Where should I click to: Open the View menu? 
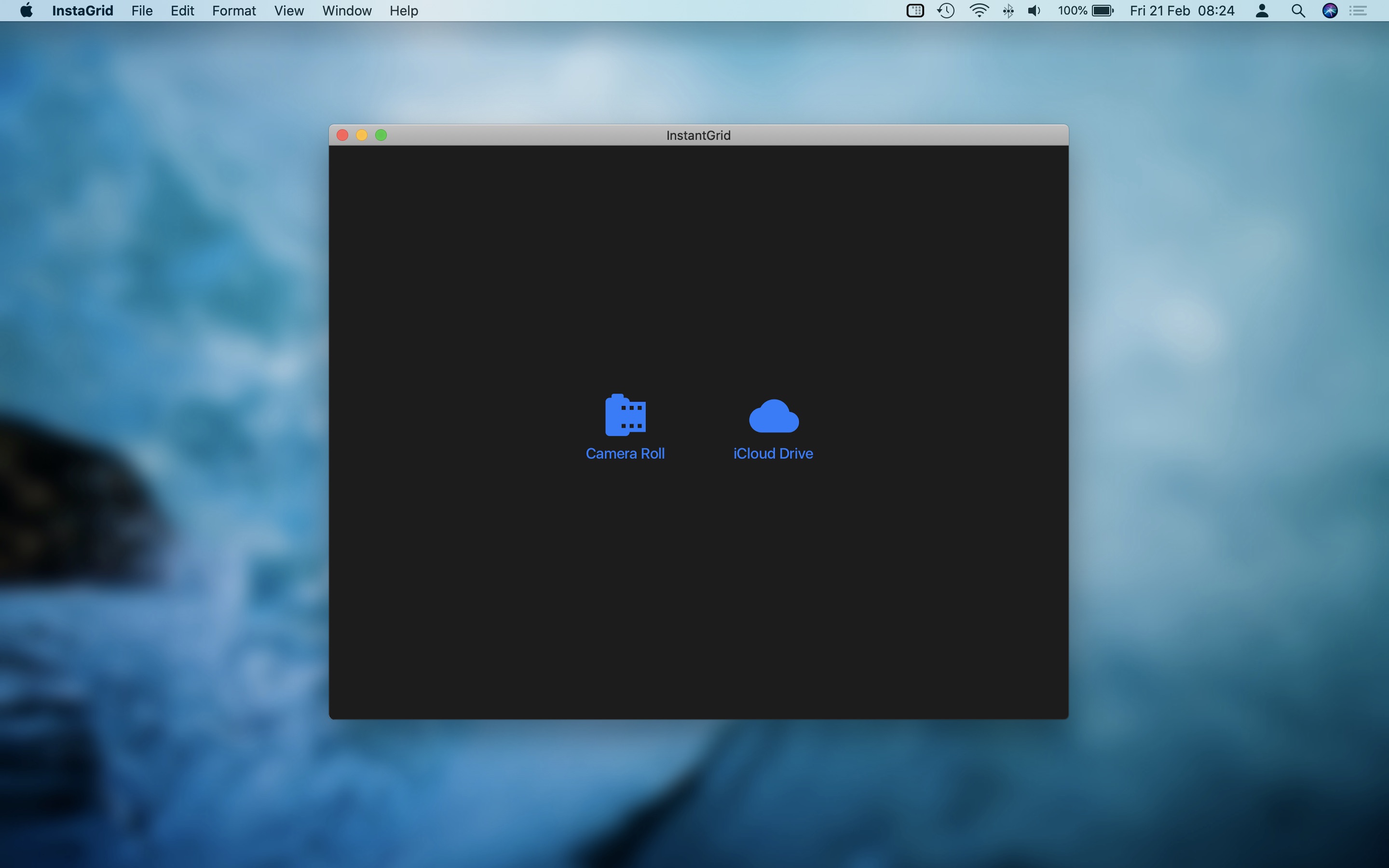click(x=289, y=11)
